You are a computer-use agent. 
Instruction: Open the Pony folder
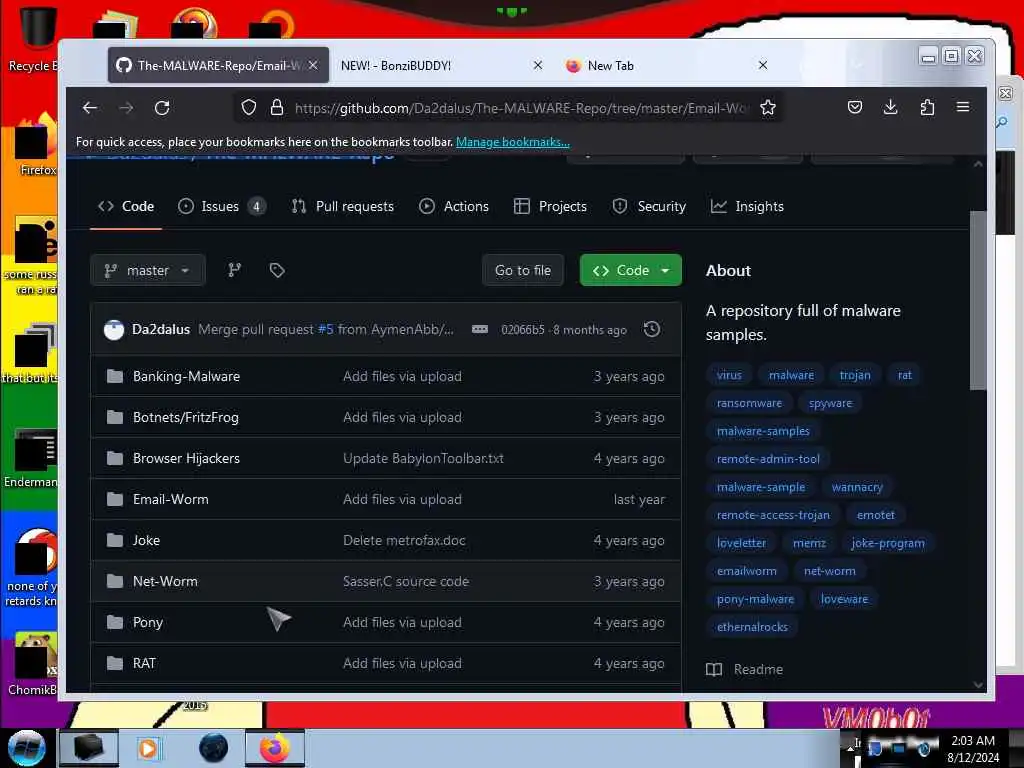pos(148,622)
